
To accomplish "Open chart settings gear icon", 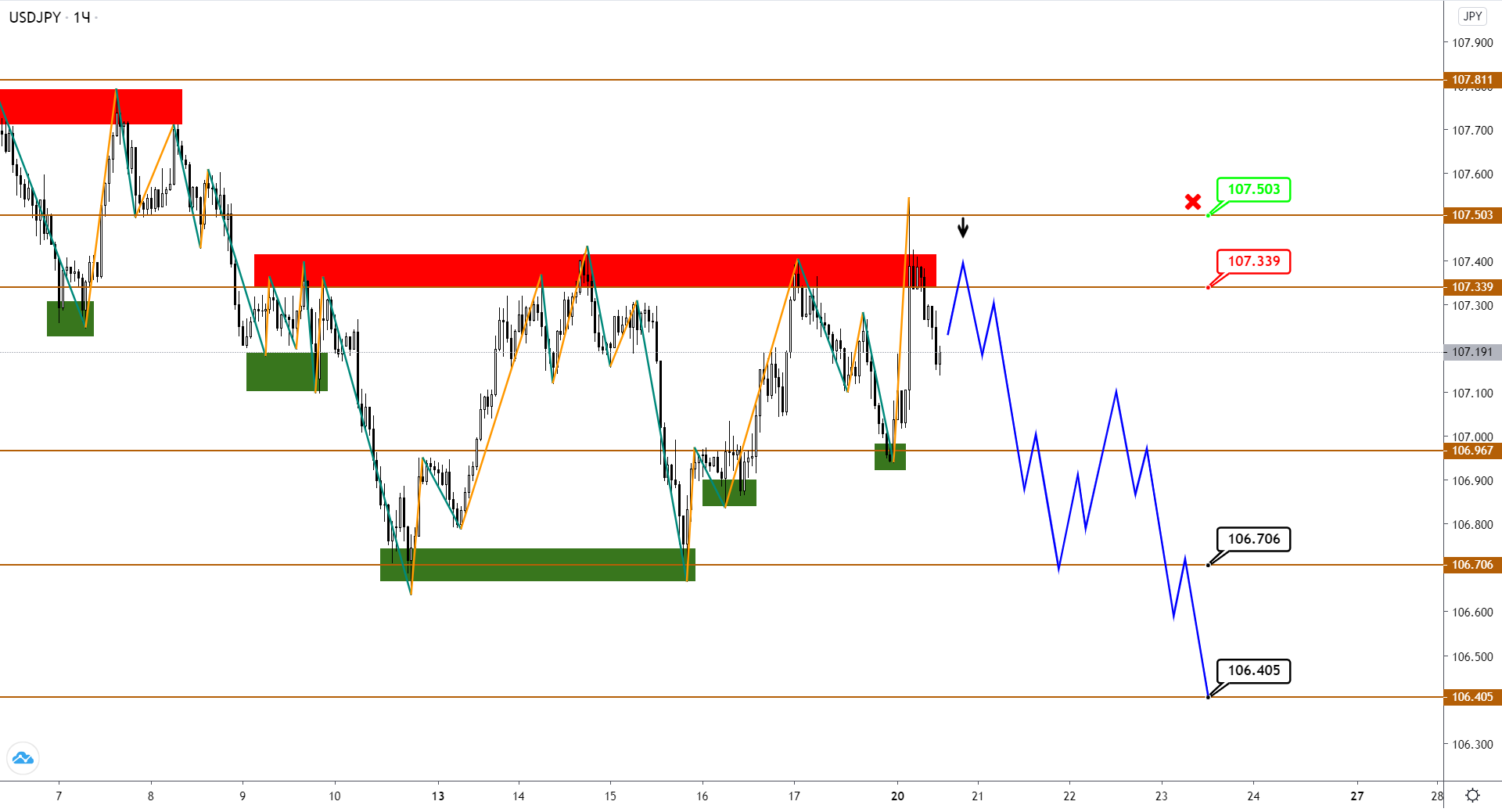I will click(x=1472, y=796).
